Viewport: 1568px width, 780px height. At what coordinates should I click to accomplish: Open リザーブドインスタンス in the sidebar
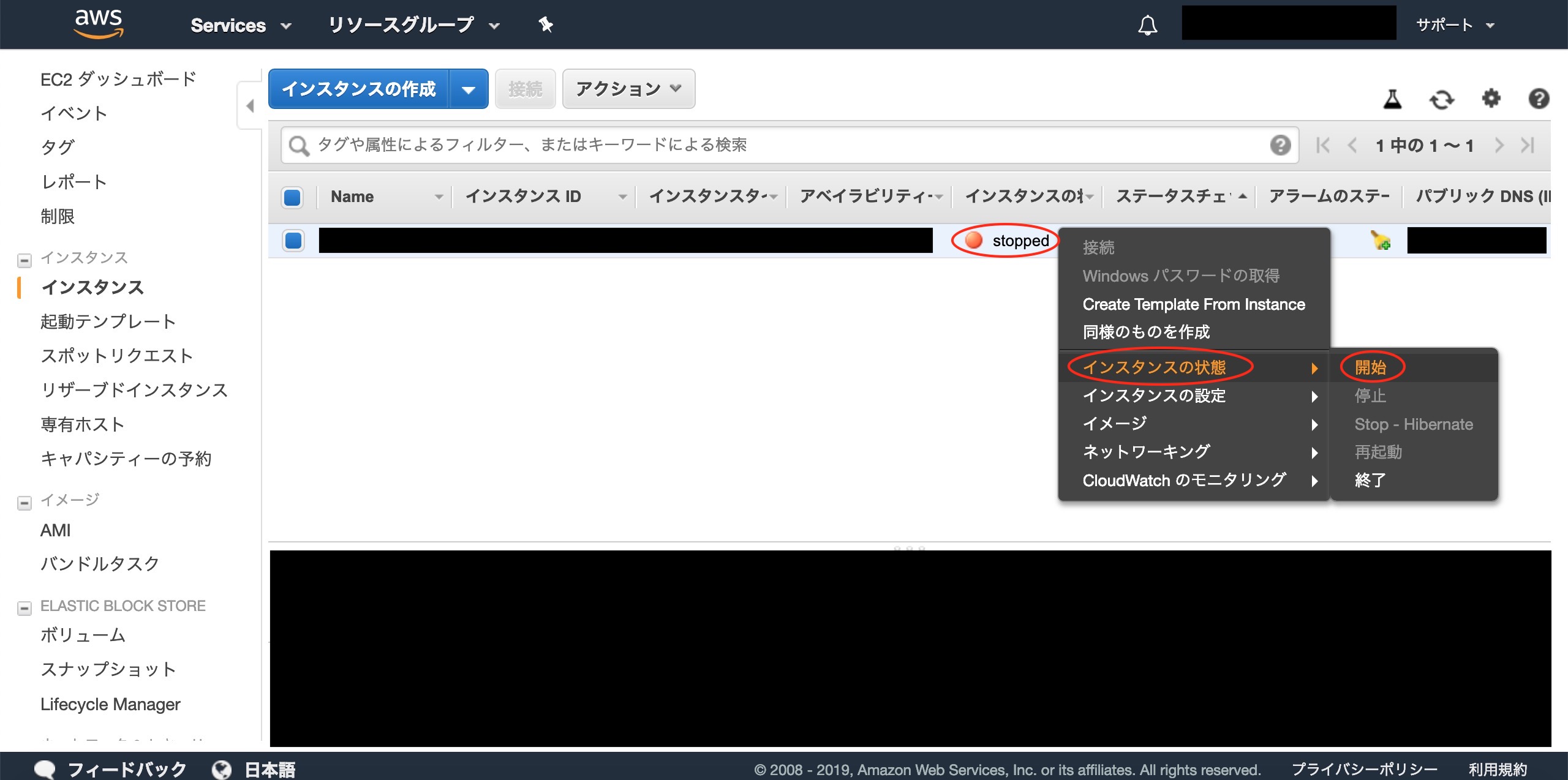point(134,390)
